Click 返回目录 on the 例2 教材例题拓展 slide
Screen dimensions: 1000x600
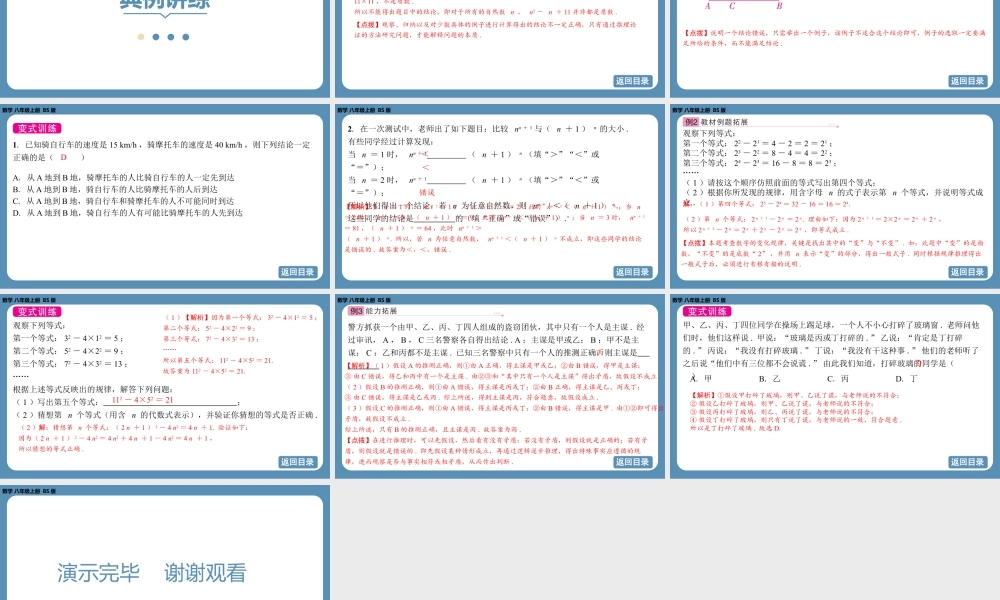pyautogui.click(x=968, y=272)
